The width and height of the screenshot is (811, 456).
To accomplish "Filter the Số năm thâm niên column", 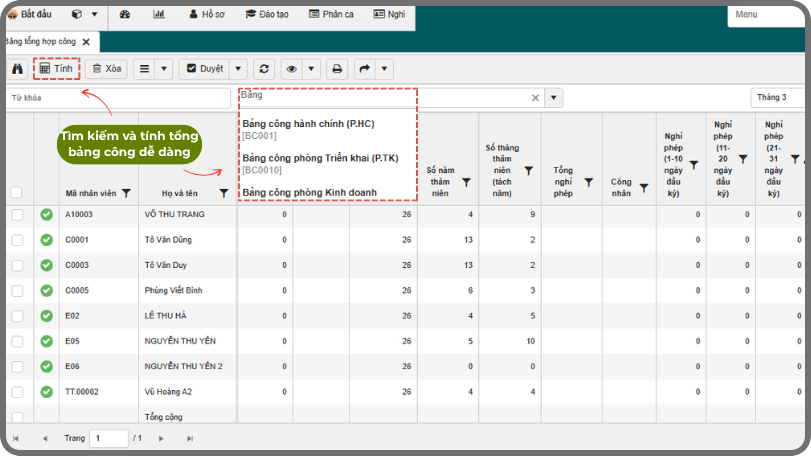I will coord(466,182).
